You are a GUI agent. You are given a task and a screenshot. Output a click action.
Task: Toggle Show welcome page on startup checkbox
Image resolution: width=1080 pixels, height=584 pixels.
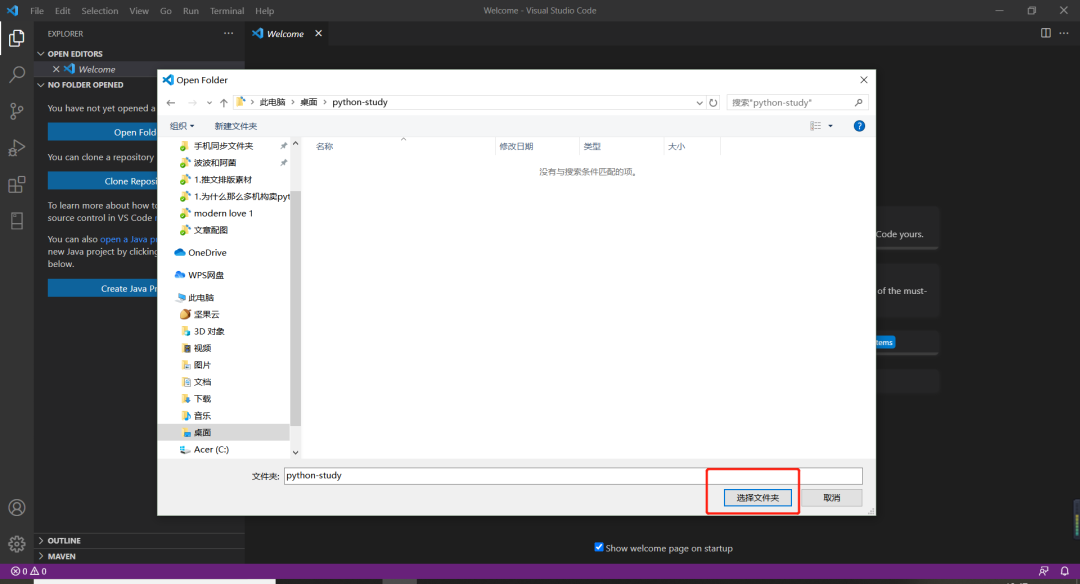[x=599, y=548]
